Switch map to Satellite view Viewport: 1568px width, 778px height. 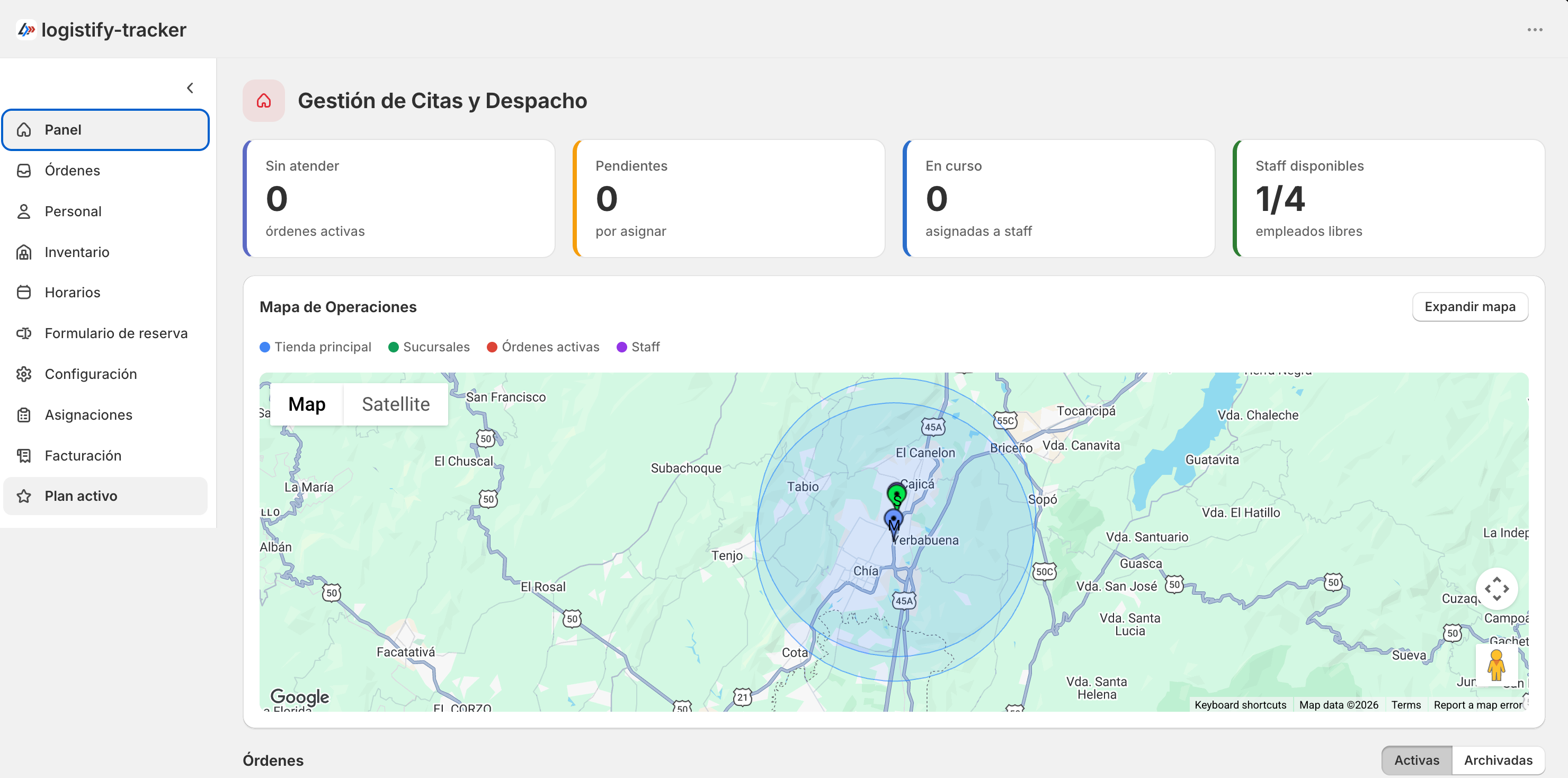(396, 404)
